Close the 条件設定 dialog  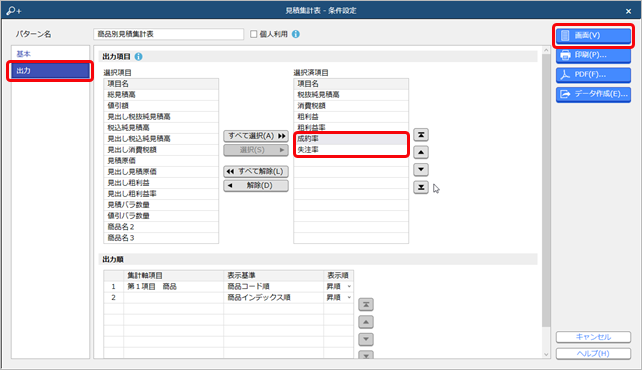point(628,11)
